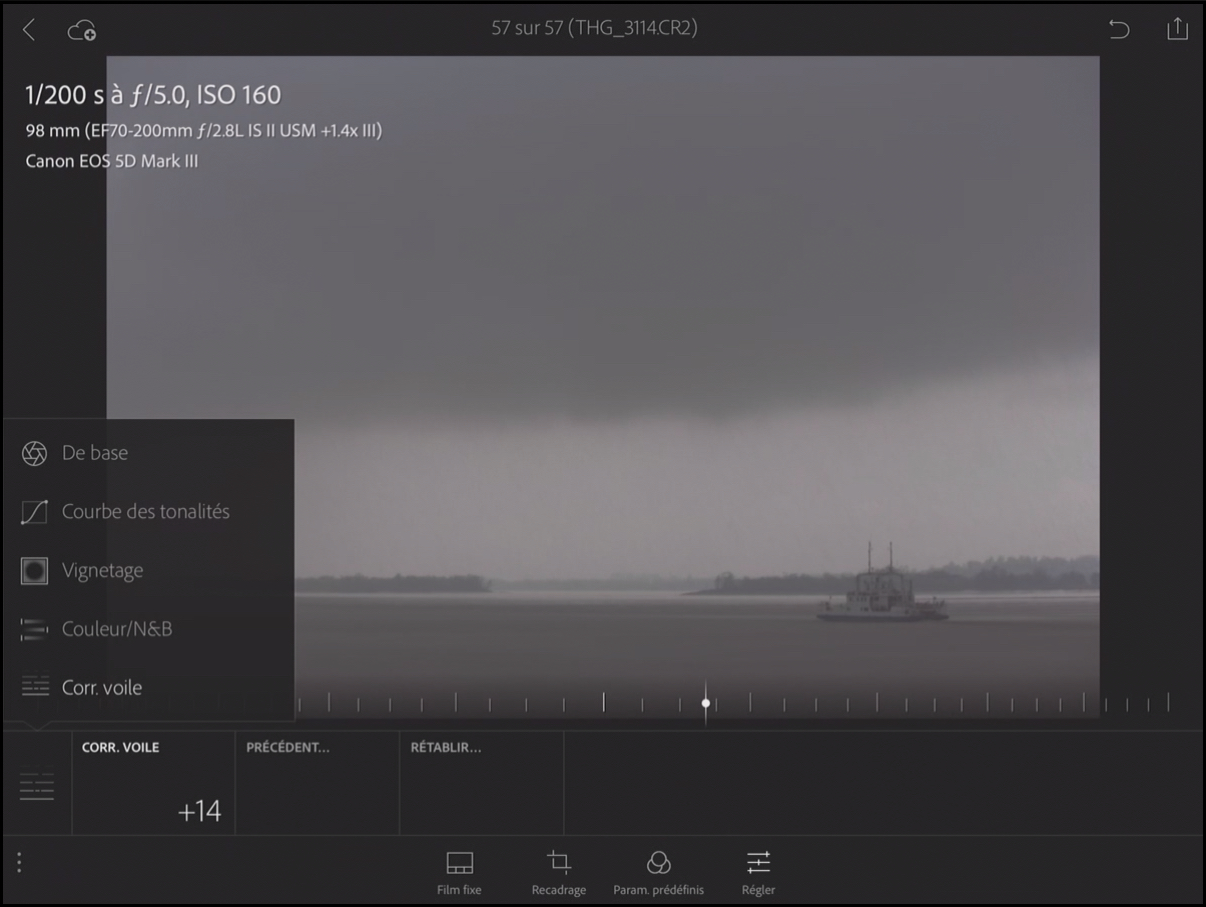Tap the lens info line starting 98 mm
Screen dimensions: 1206x907
[204, 131]
